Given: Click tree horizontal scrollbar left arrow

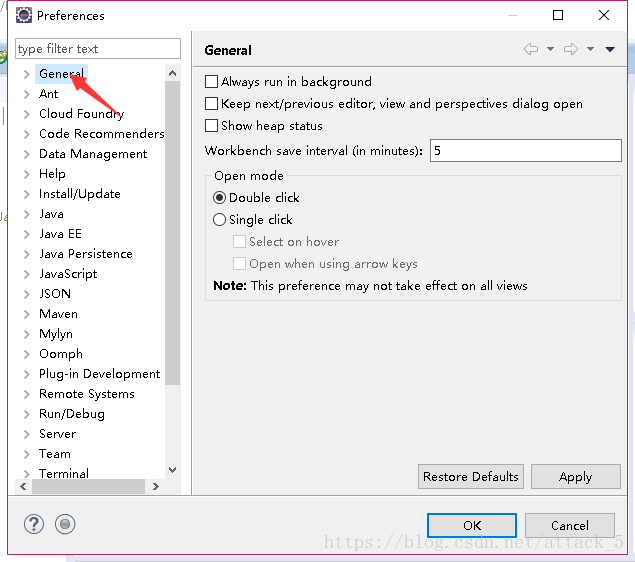Looking at the screenshot, I should (23, 486).
